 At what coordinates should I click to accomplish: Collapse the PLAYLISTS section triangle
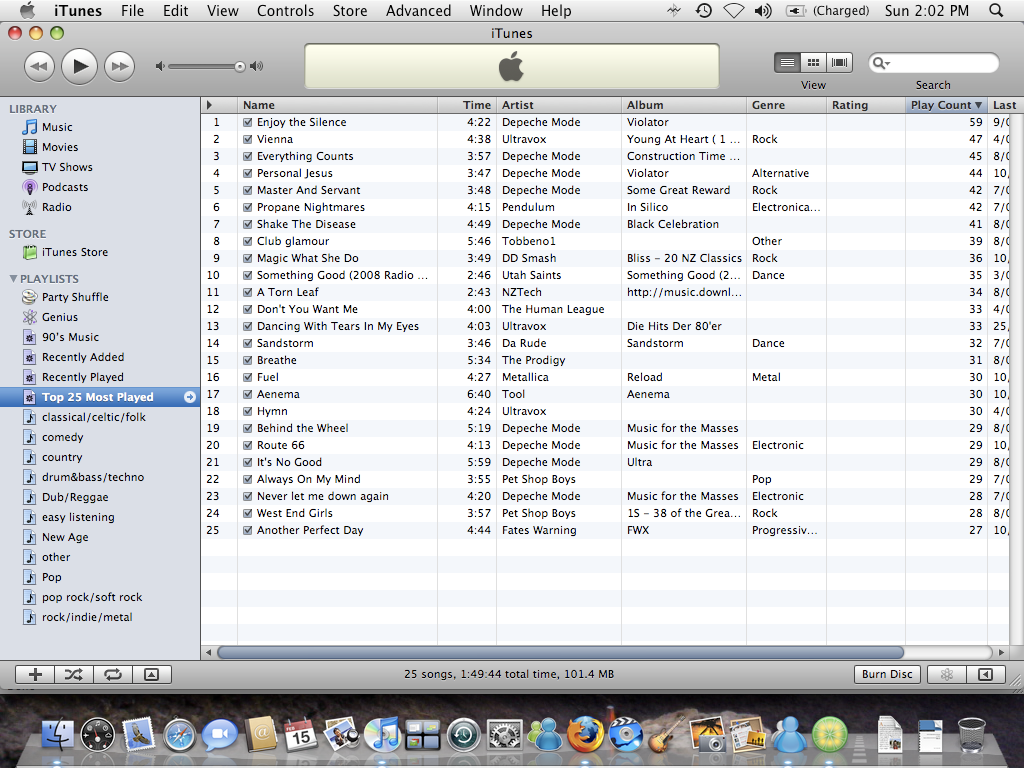click(x=13, y=279)
